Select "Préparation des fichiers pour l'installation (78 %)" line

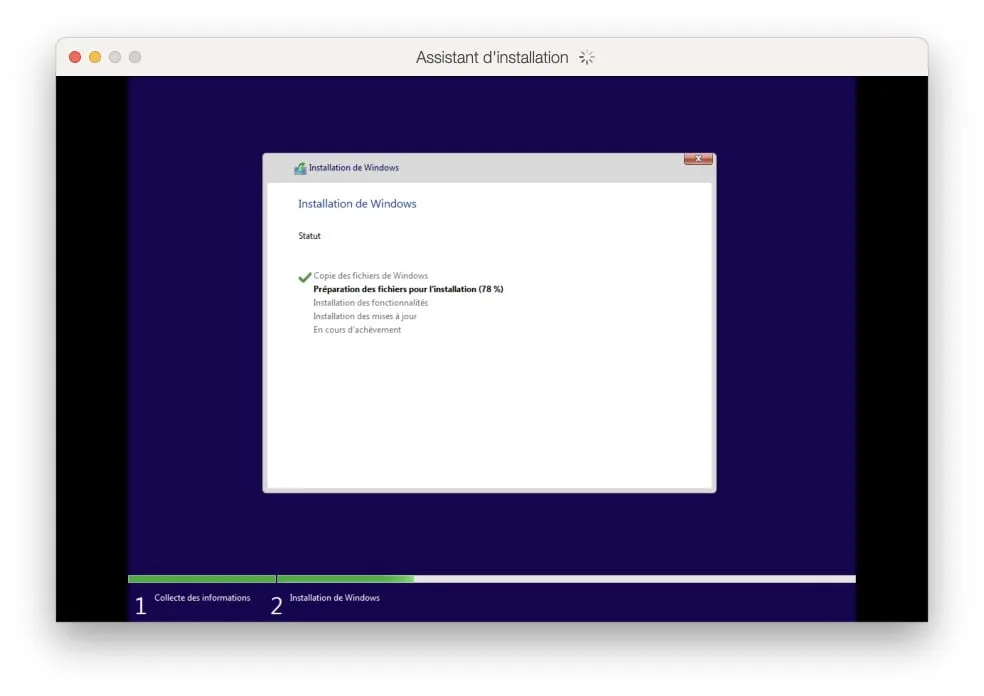[x=408, y=289]
